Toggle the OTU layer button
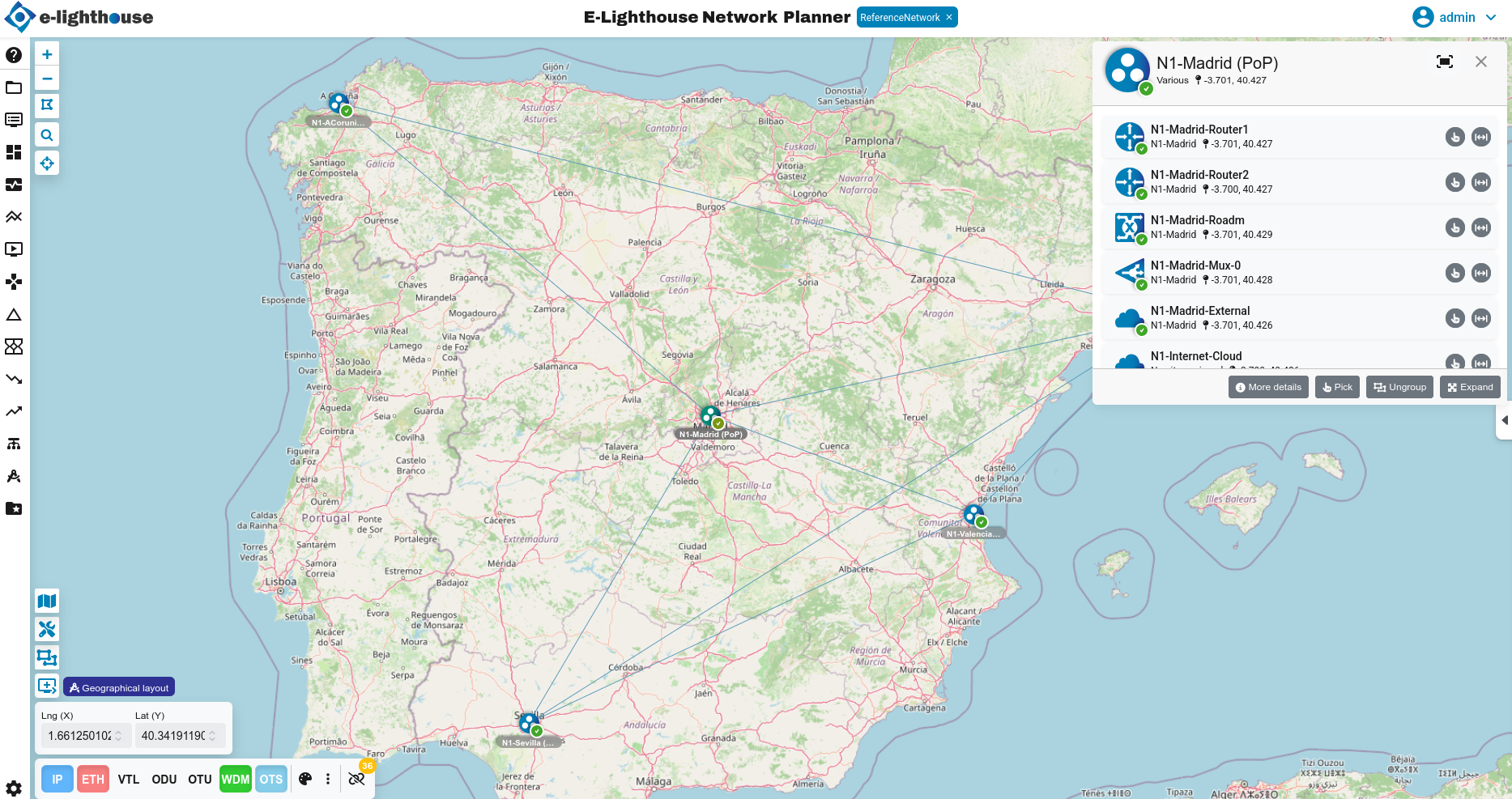This screenshot has width=1512, height=799. pyautogui.click(x=200, y=779)
